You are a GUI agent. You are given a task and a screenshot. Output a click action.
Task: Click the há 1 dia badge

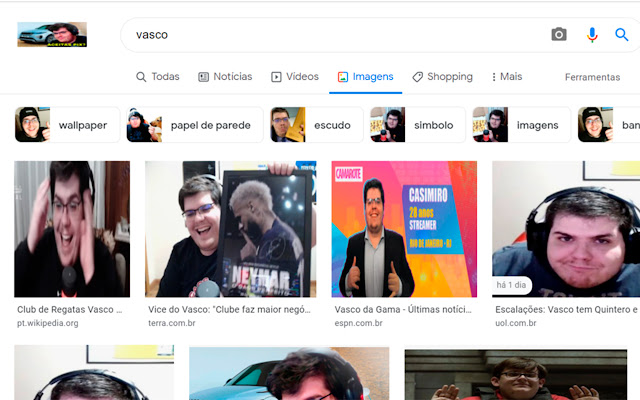[511, 285]
